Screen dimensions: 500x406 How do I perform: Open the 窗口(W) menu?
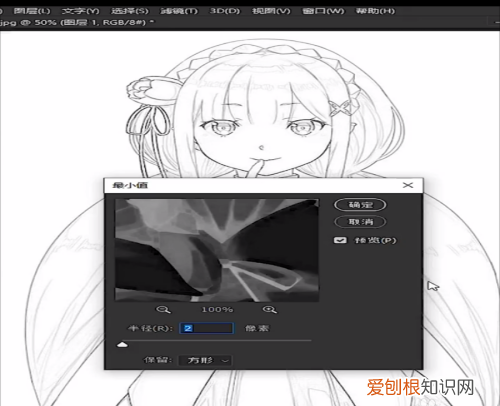pyautogui.click(x=323, y=11)
